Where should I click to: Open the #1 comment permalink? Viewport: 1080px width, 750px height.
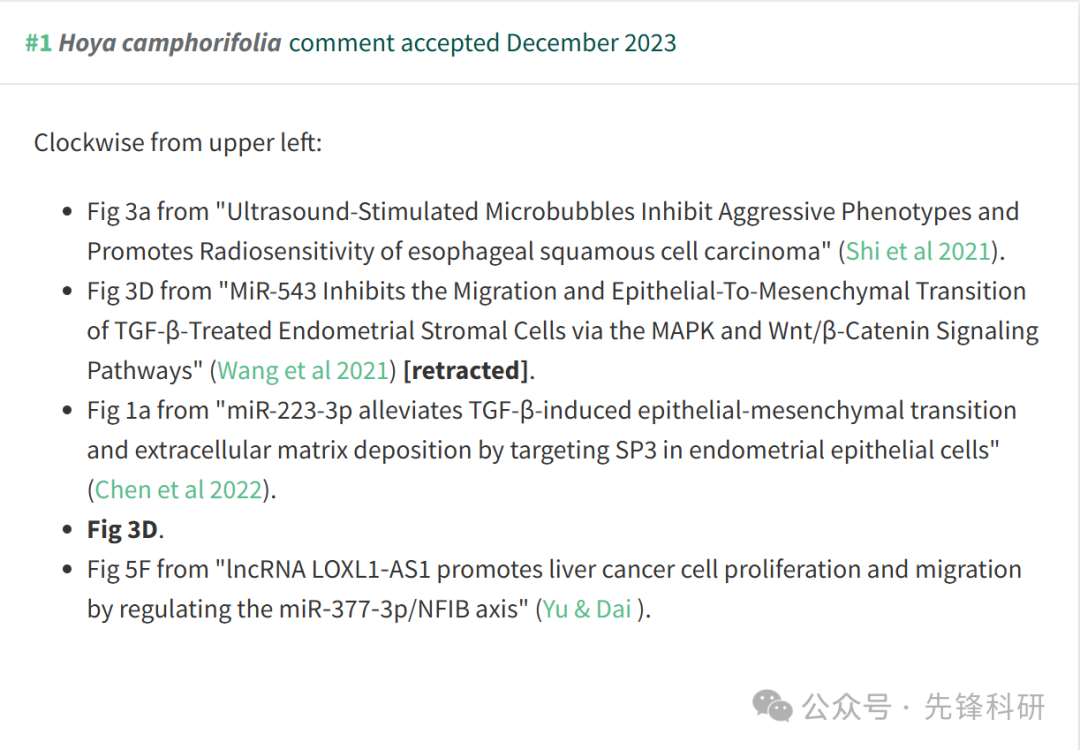pyautogui.click(x=39, y=43)
